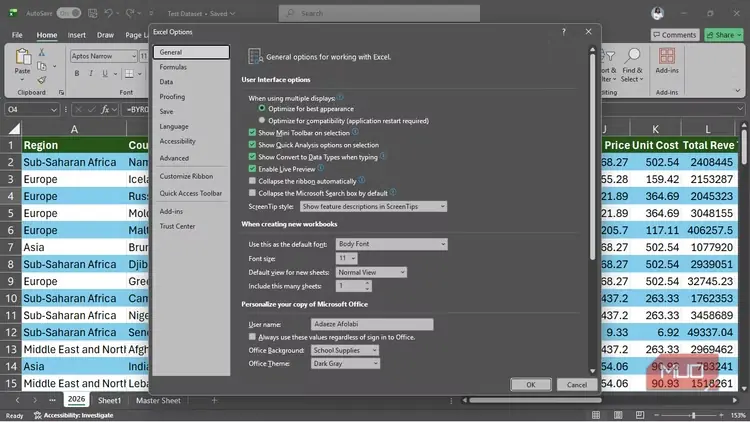Screen dimensions: 750x422
Task: Click the Clipboard dialog launcher icon
Action: click(61, 92)
